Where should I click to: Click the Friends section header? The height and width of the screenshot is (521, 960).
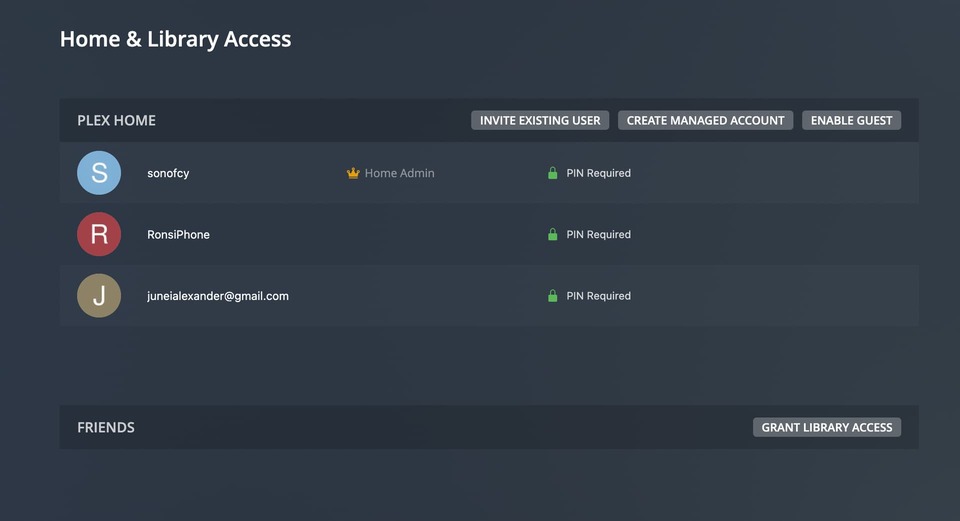point(106,427)
